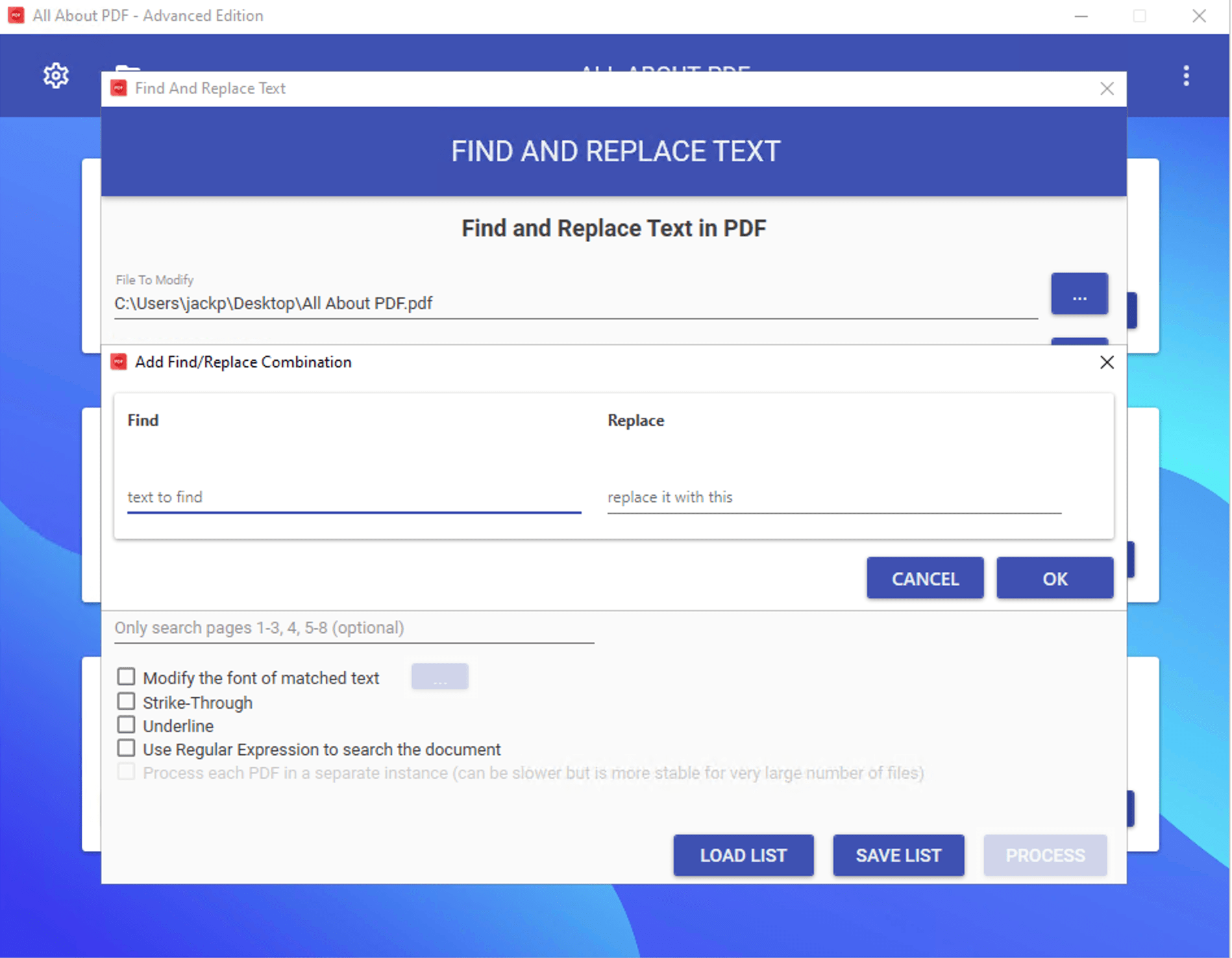Close the Add Find/Replace Combination dialog
The image size is (1232, 958).
[x=1107, y=362]
